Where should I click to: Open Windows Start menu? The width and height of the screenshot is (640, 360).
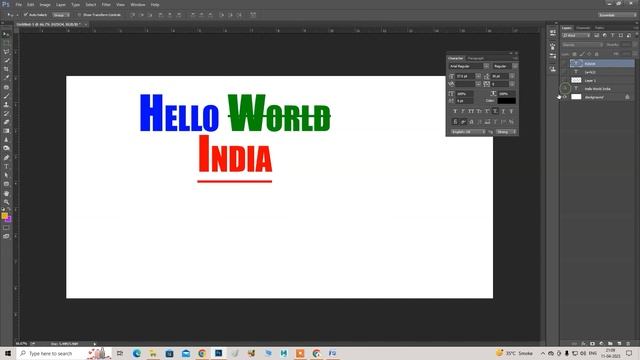pyautogui.click(x=8, y=353)
